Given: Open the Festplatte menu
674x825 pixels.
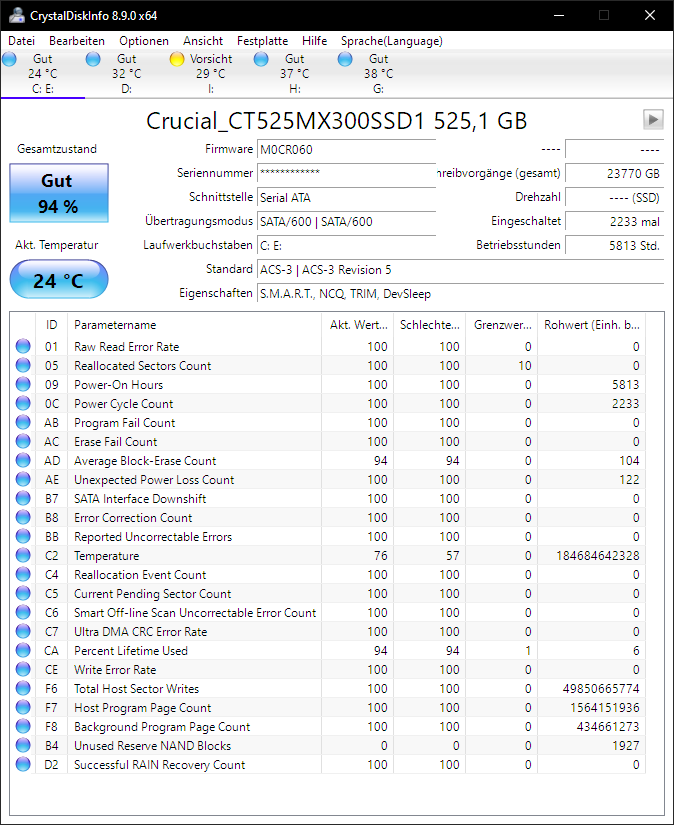Looking at the screenshot, I should (x=263, y=41).
